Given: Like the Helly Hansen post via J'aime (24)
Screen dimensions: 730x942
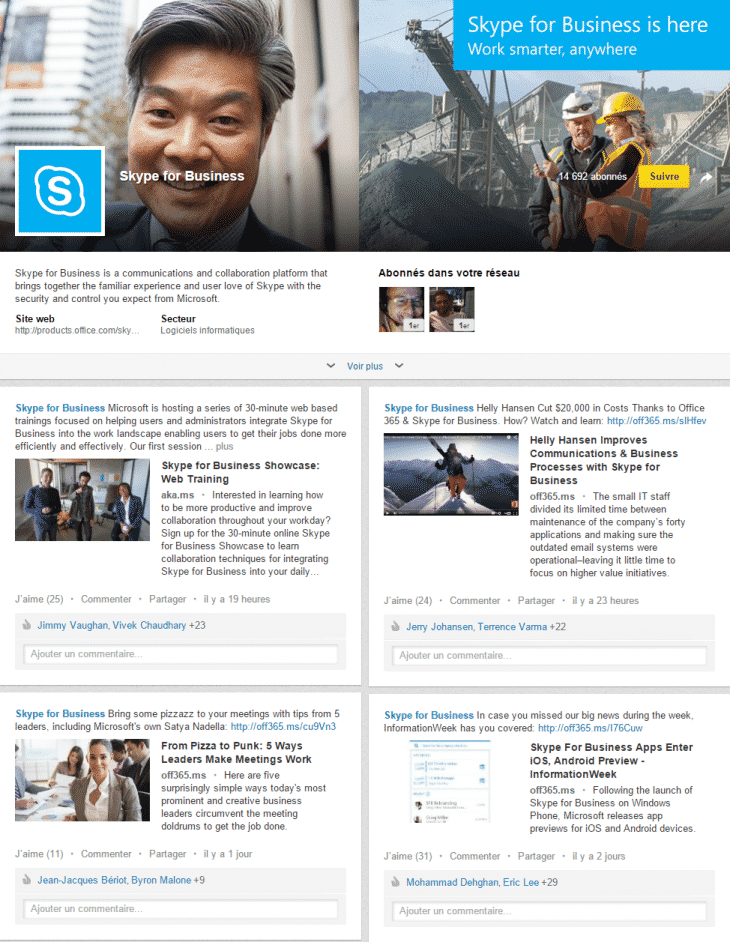Looking at the screenshot, I should (408, 601).
